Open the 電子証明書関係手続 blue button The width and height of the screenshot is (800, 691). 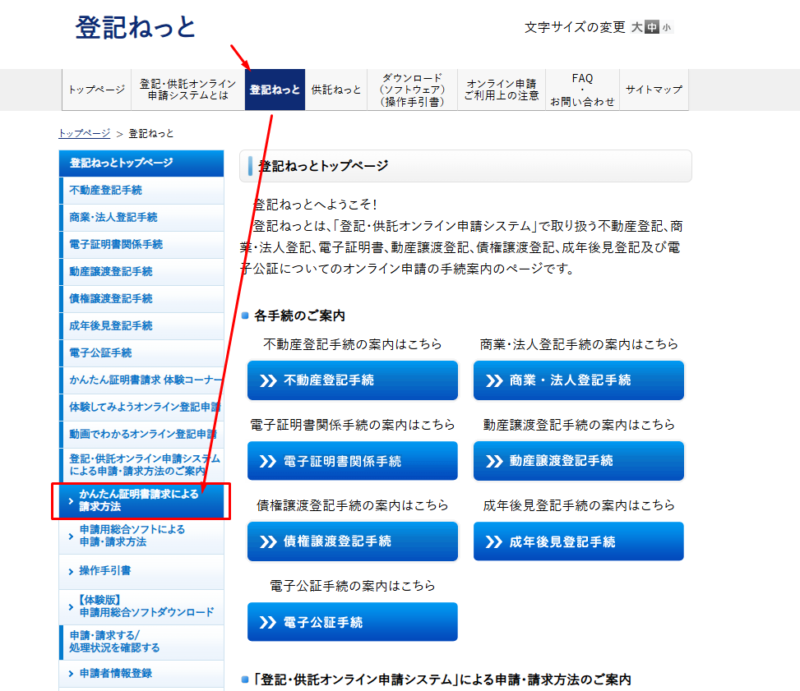pyautogui.click(x=352, y=461)
